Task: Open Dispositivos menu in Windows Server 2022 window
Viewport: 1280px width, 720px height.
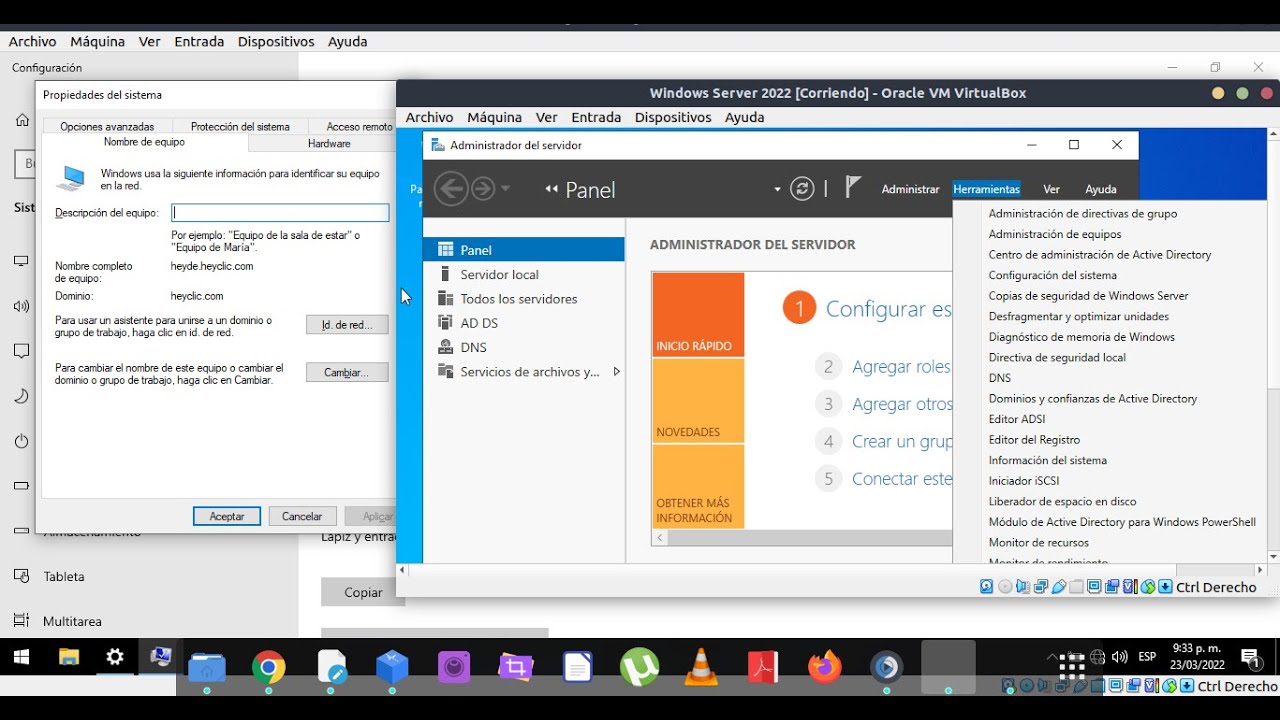Action: 673,117
